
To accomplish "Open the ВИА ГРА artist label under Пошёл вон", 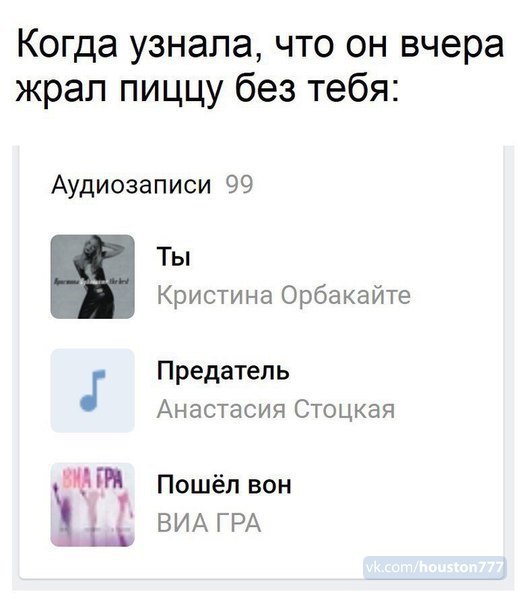I will (209, 523).
